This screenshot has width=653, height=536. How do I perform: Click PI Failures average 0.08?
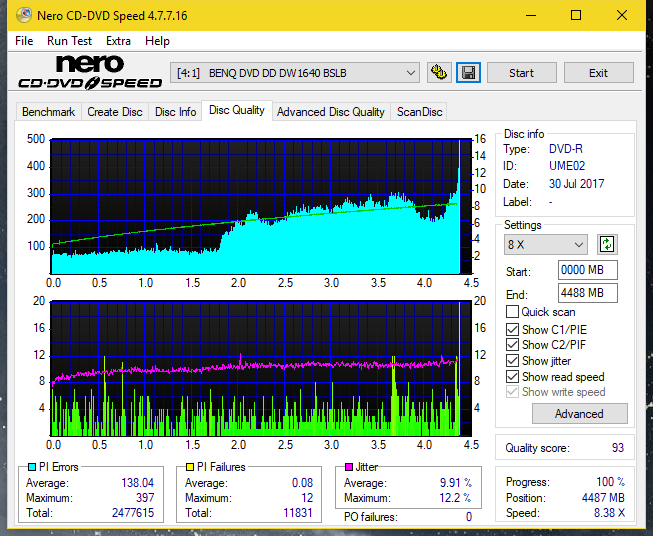pyautogui.click(x=302, y=483)
